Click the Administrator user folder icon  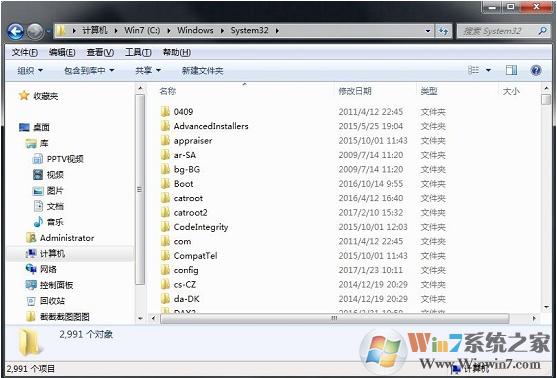[x=31, y=238]
